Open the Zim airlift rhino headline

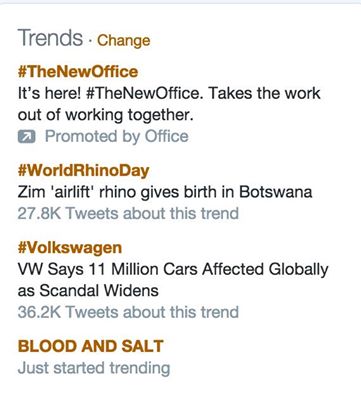[x=165, y=192]
